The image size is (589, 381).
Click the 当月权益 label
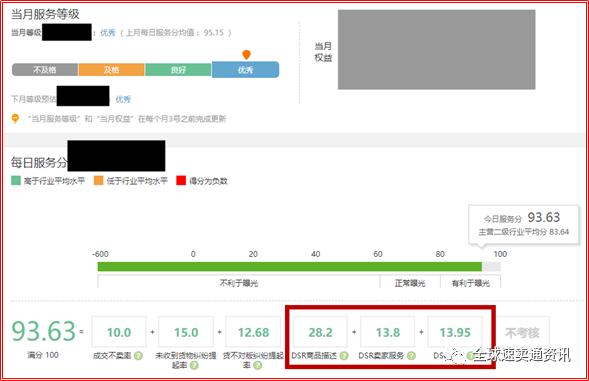[323, 52]
